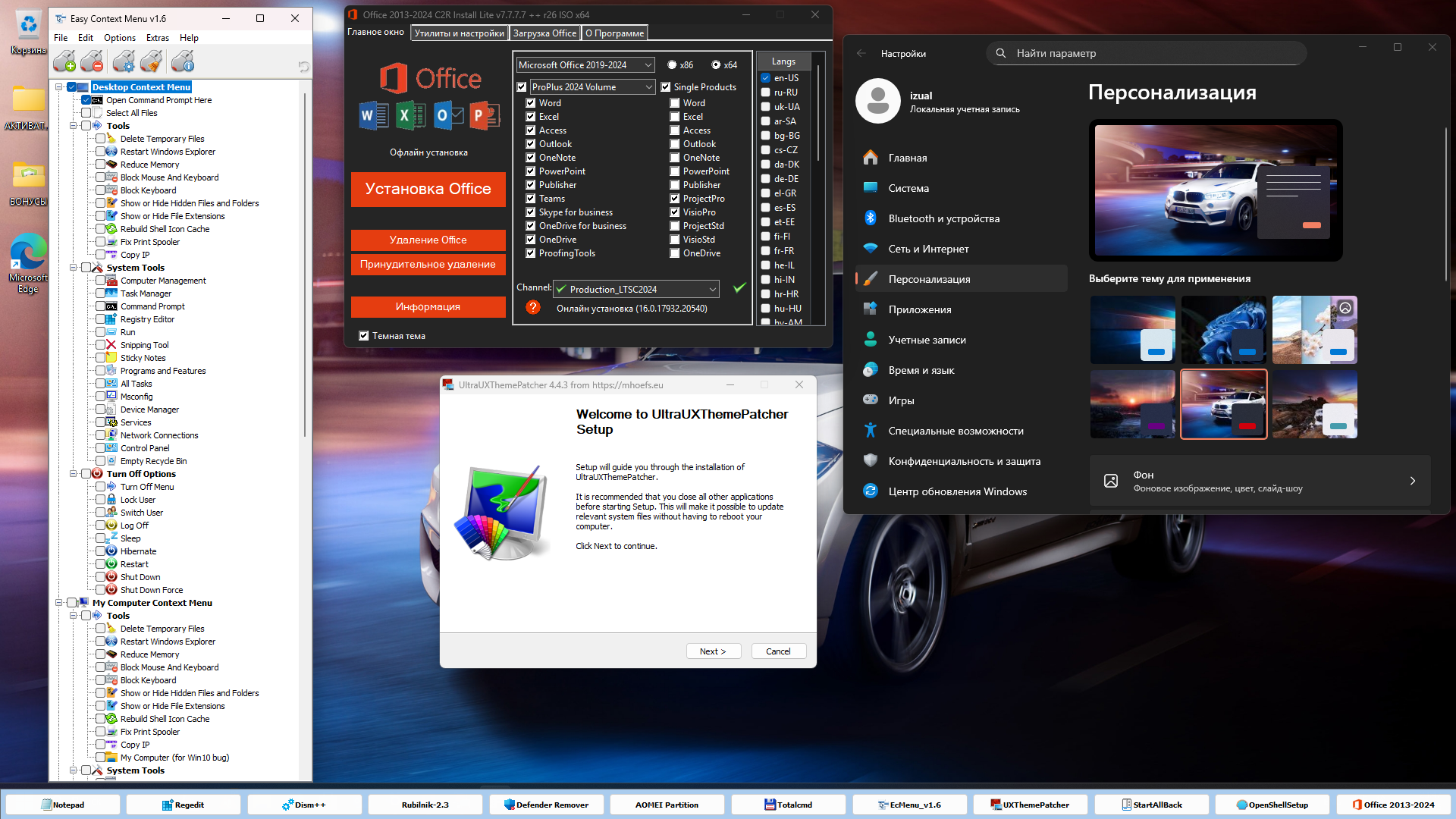Image resolution: width=1456 pixels, height=819 pixels.
Task: Click the Найти параметр search field
Action: (x=1146, y=53)
